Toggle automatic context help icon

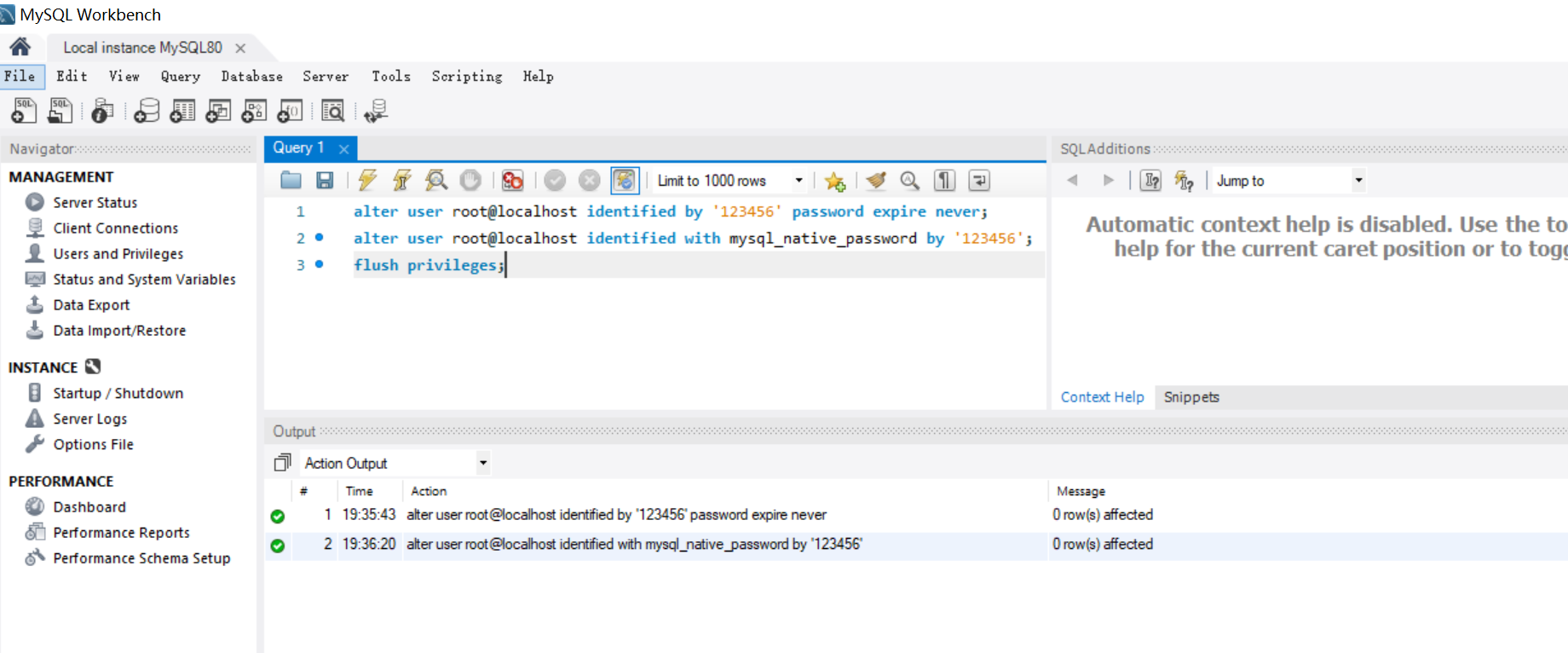pos(1150,180)
